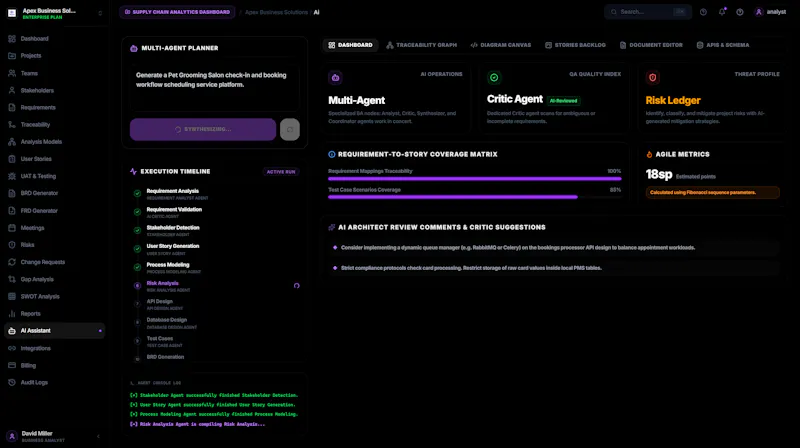Open Risks in the sidebar
This screenshot has height=448, width=800.
tap(54, 245)
